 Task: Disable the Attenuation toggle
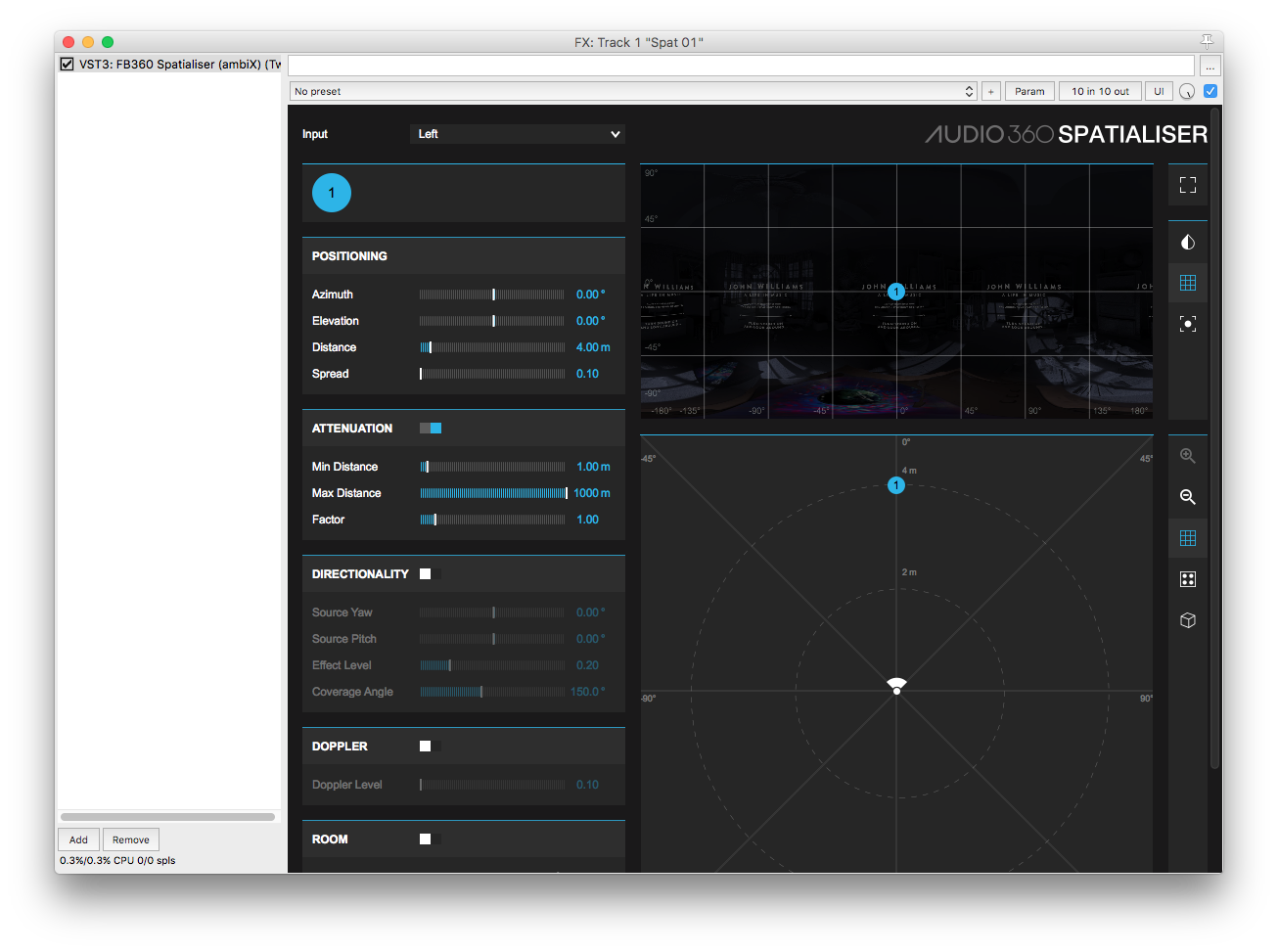tap(431, 429)
